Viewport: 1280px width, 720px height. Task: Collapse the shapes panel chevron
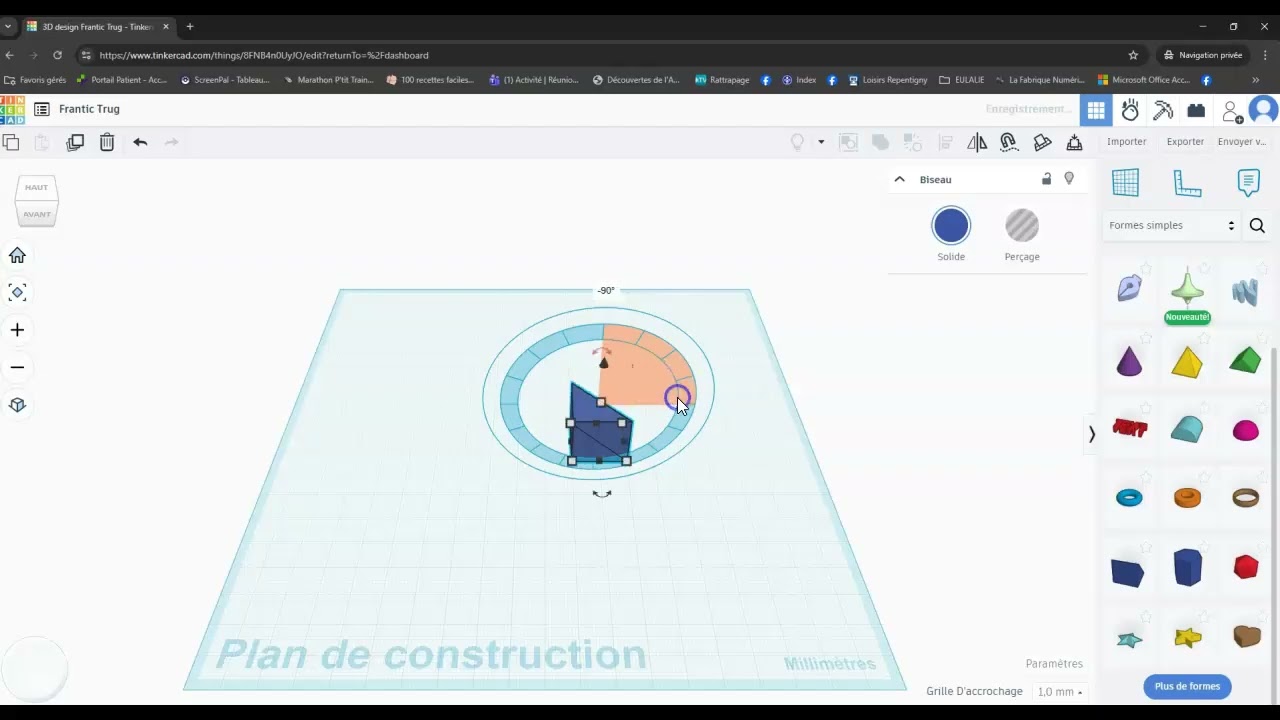point(1092,434)
